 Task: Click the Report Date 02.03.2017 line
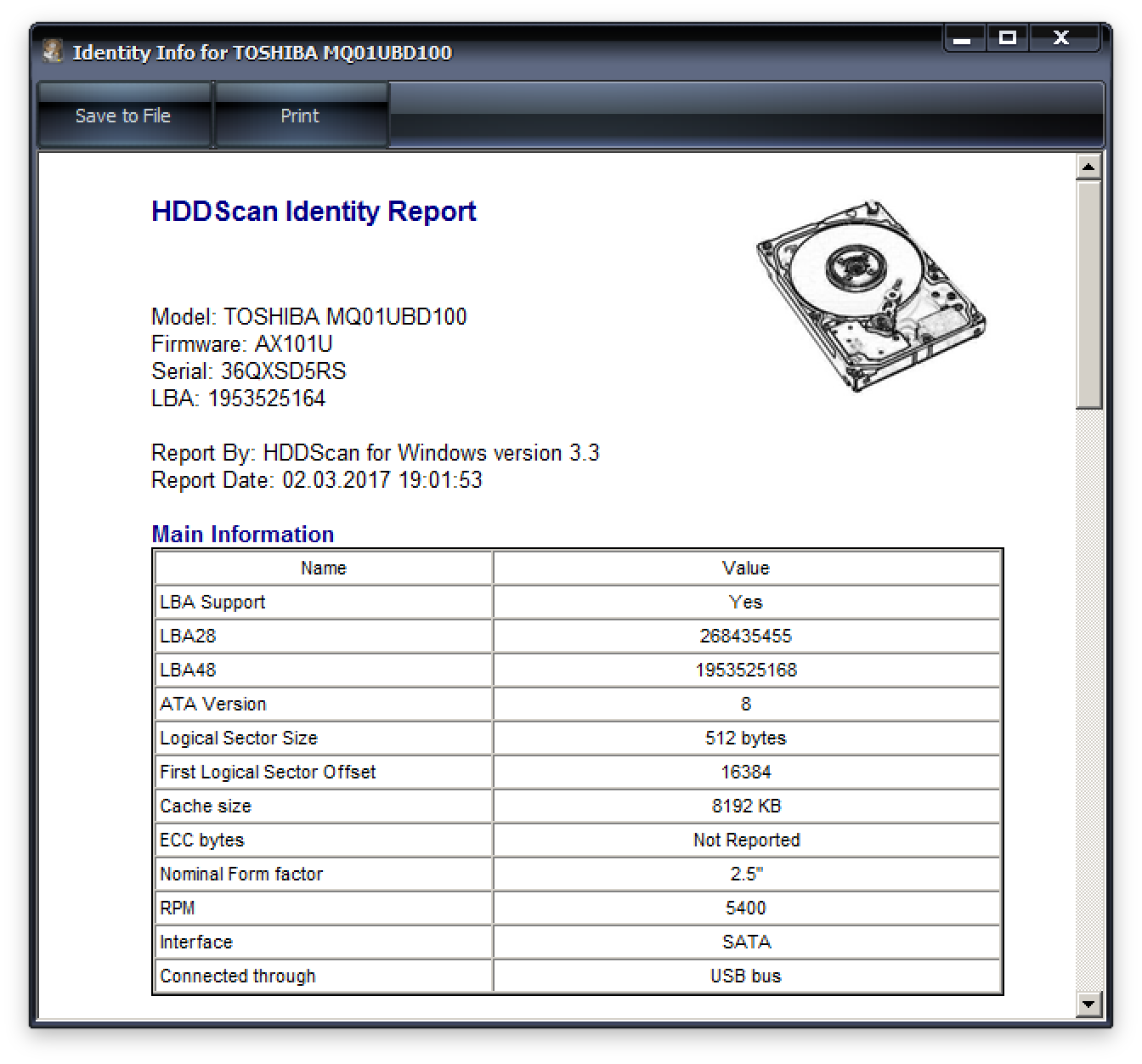coord(317,480)
